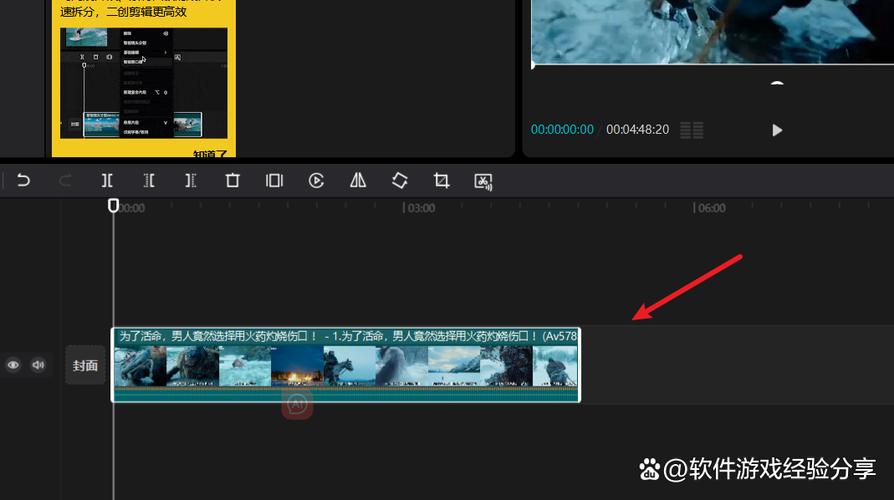Screen dimensions: 894x500
Task: Click the clip title text on timeline
Action: (348, 336)
